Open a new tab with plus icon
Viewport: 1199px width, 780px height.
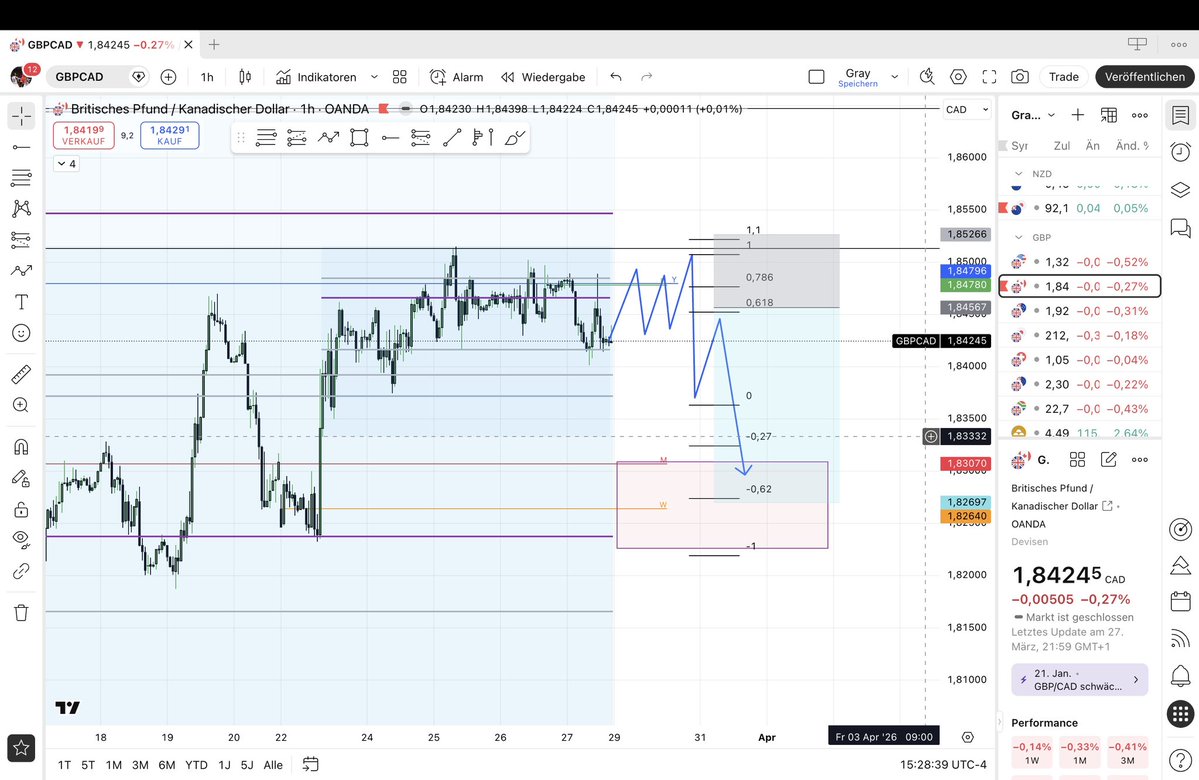pos(214,45)
